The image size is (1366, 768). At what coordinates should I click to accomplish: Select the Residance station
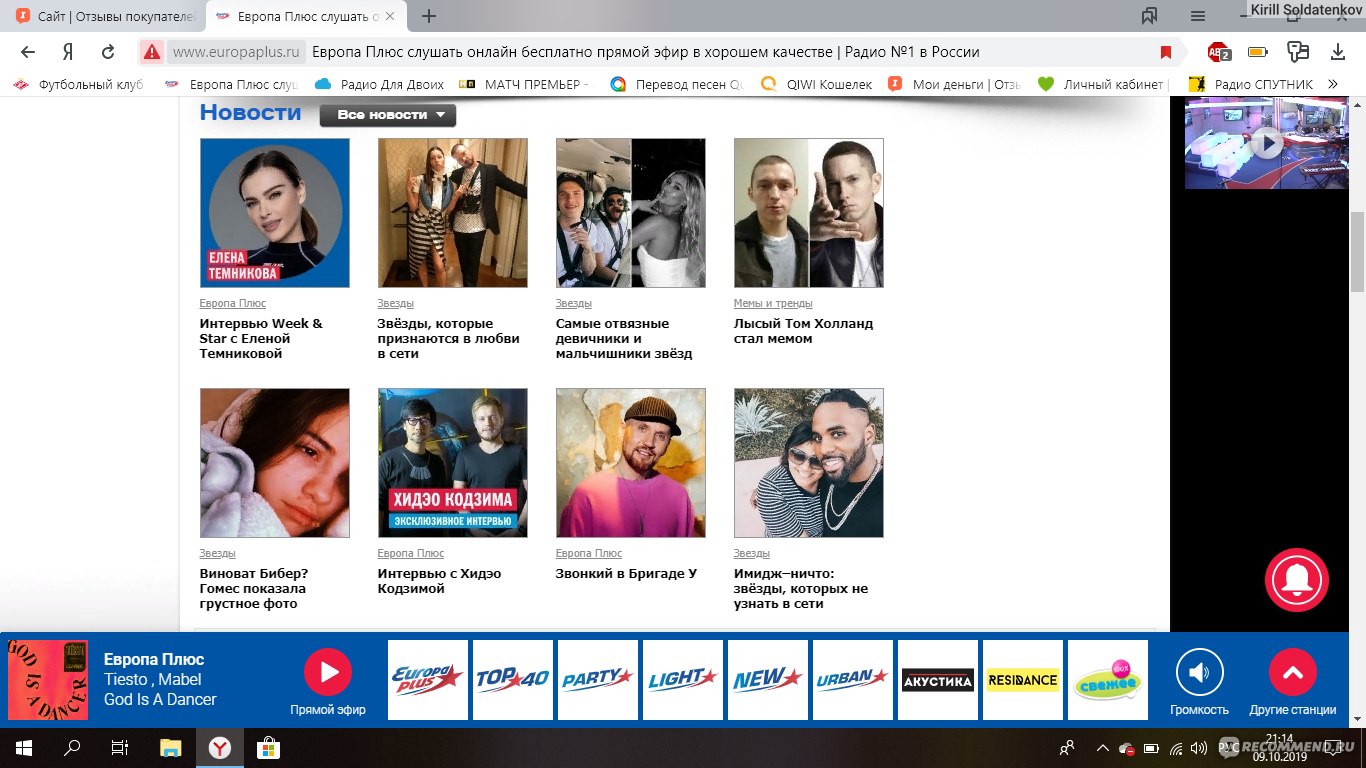tap(1022, 680)
